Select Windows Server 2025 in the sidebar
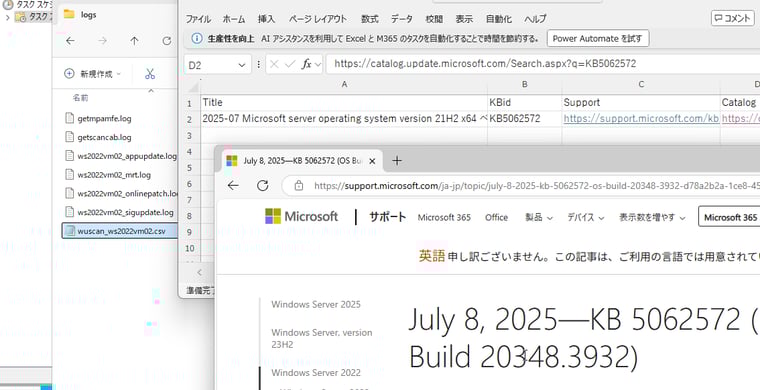Screen dimensions: 760x390 click(316, 305)
